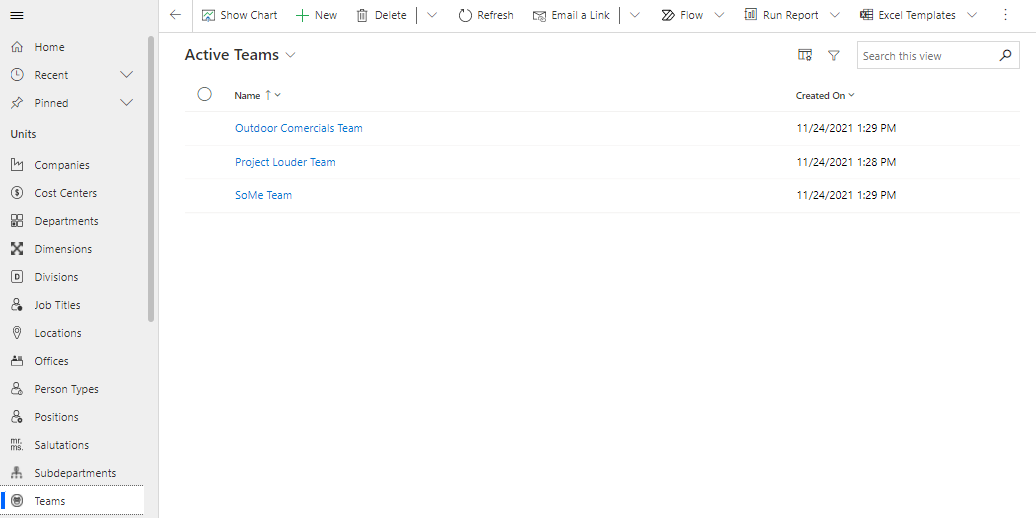Open the Flow dropdown arrow
Viewport: 1036px width, 518px height.
pyautogui.click(x=719, y=15)
